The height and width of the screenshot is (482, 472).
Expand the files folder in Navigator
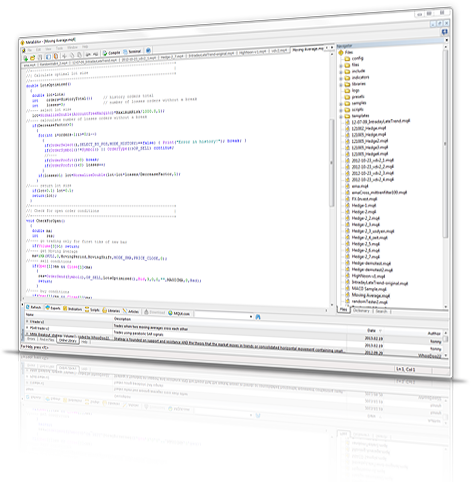(x=341, y=66)
